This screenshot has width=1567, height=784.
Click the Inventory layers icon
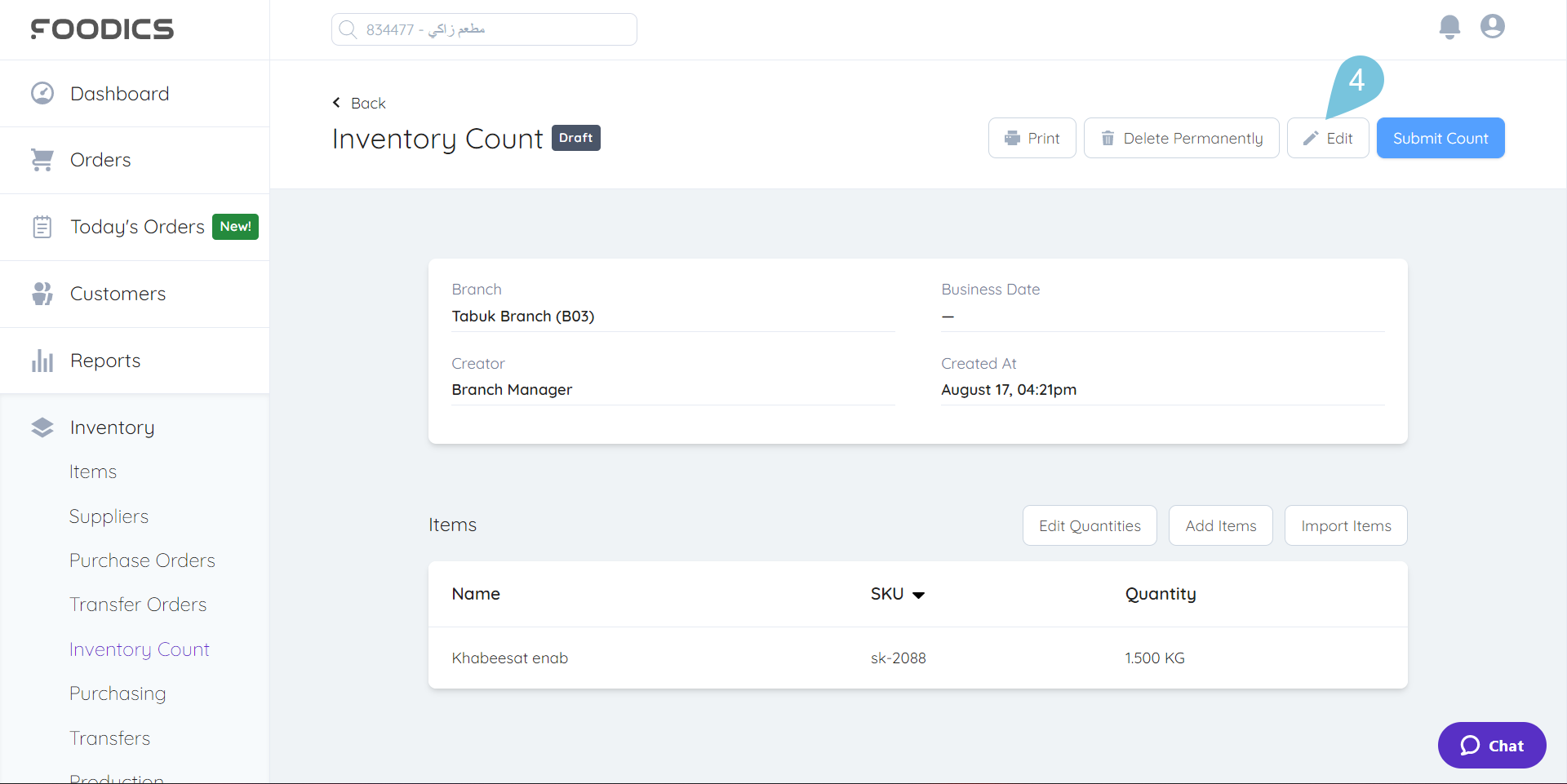tap(42, 427)
